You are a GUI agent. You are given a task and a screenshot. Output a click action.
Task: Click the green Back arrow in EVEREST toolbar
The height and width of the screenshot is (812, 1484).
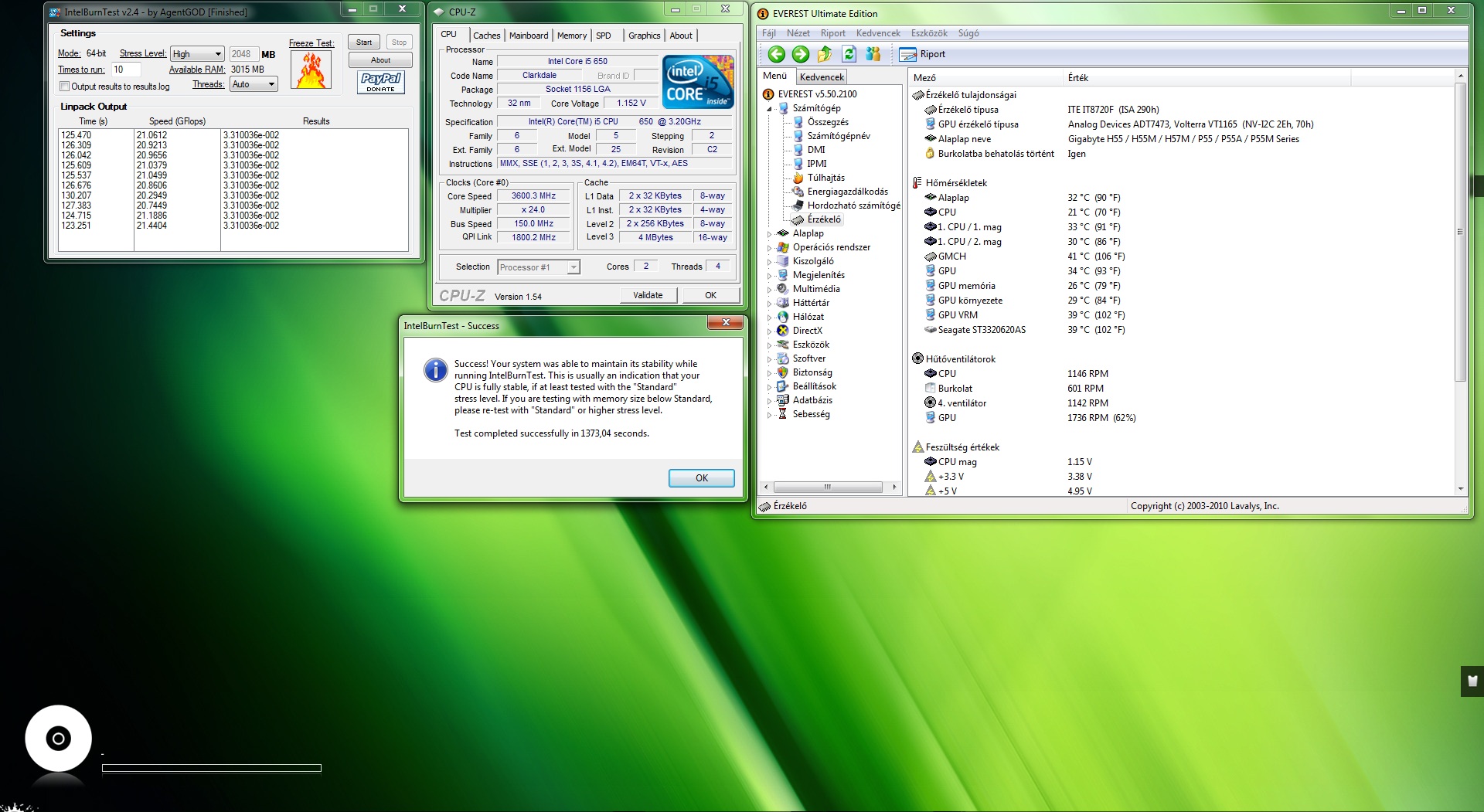776,54
